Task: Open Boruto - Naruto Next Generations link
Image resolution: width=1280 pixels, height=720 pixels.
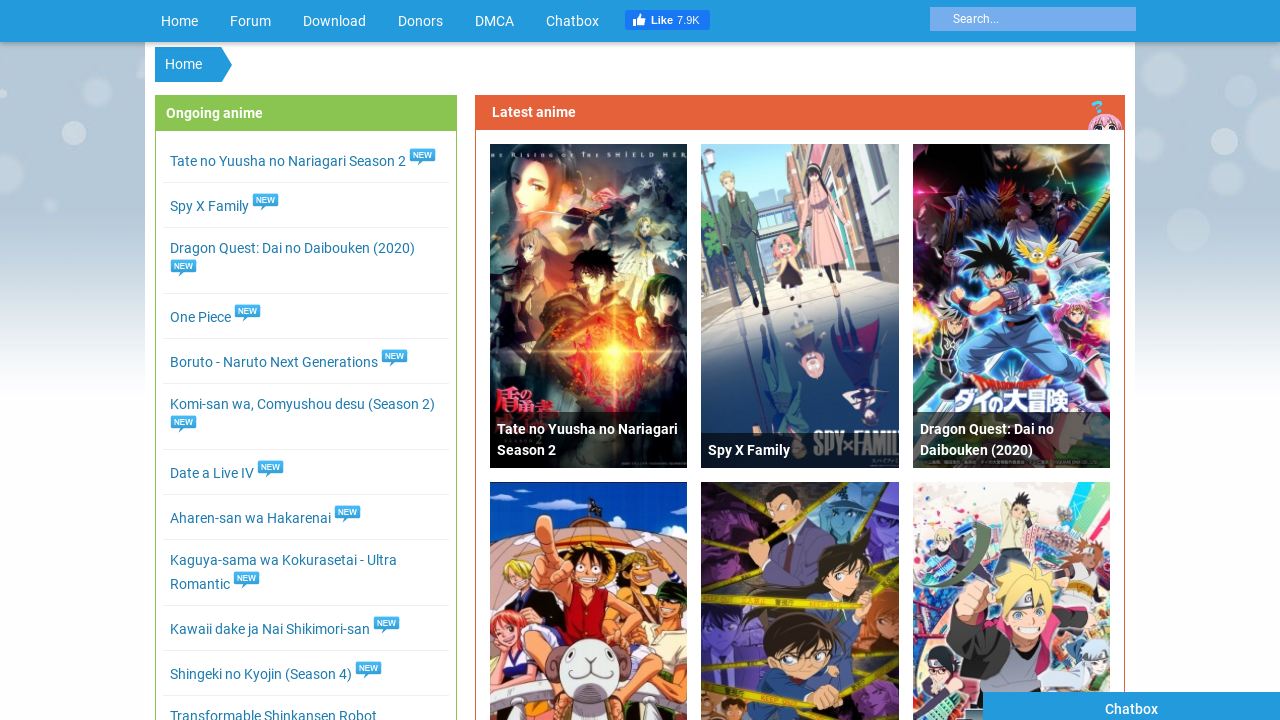Action: click(x=274, y=362)
